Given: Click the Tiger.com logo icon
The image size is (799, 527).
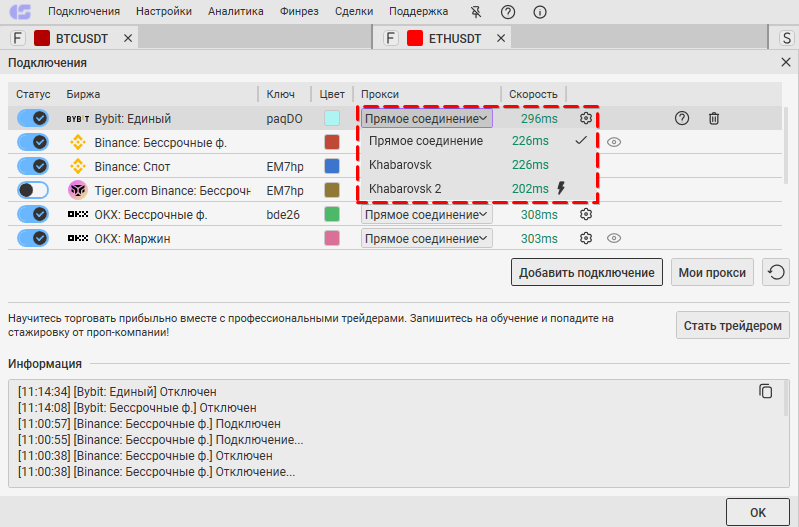Looking at the screenshot, I should pos(78,190).
